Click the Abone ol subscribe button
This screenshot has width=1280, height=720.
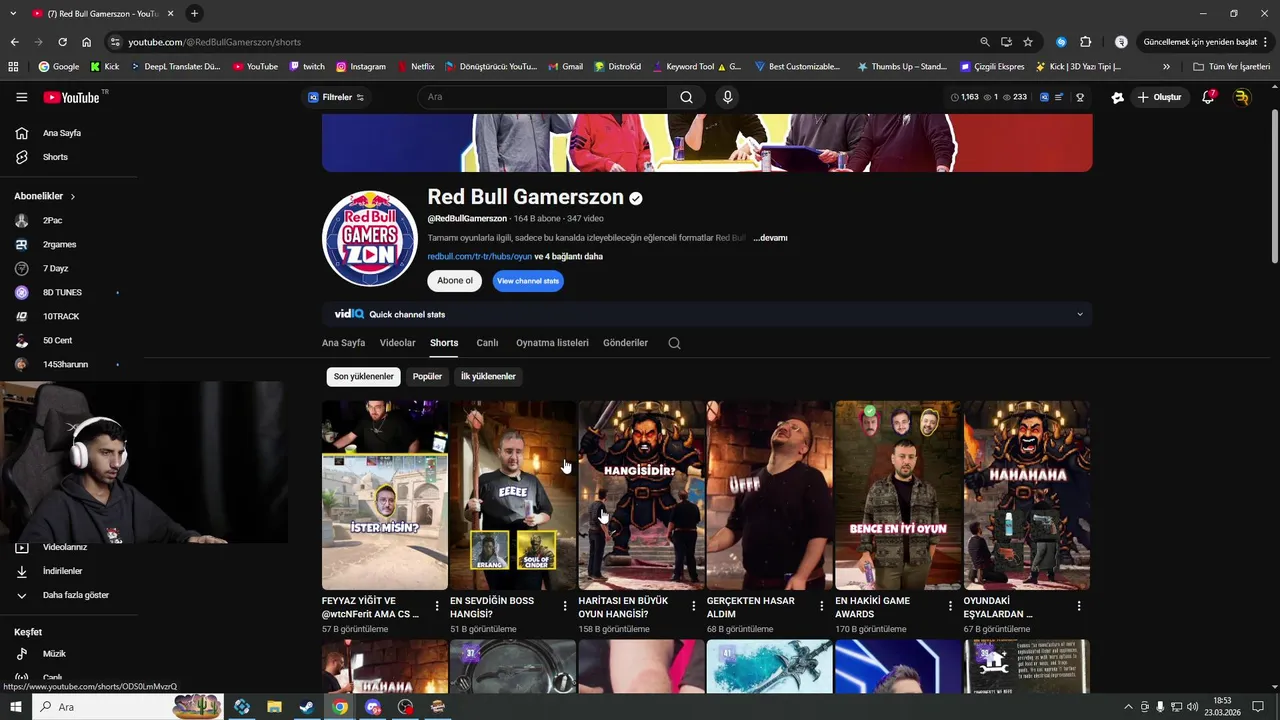[x=455, y=281]
